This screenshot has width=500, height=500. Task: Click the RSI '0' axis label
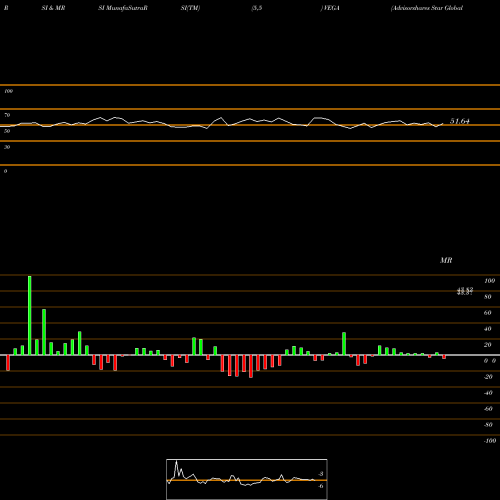tap(5, 171)
